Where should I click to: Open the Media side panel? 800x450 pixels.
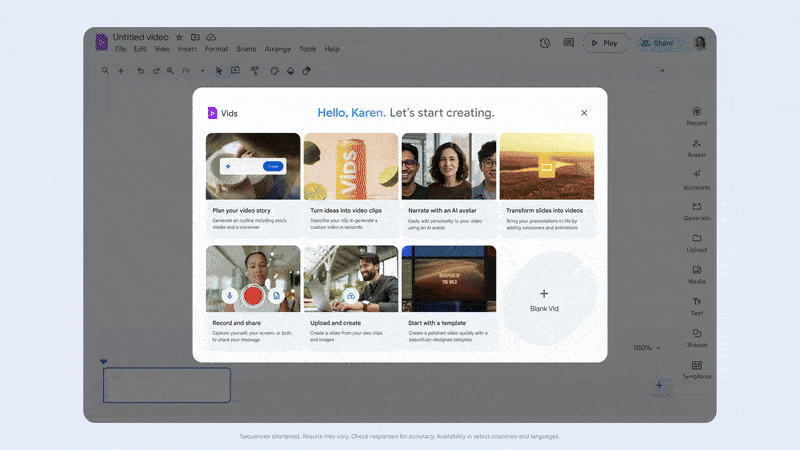pos(696,275)
